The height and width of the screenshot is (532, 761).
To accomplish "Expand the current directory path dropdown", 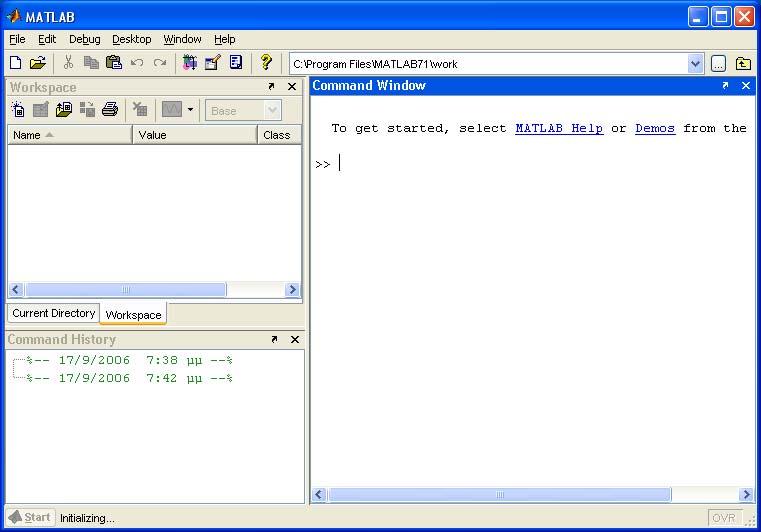I will [695, 64].
